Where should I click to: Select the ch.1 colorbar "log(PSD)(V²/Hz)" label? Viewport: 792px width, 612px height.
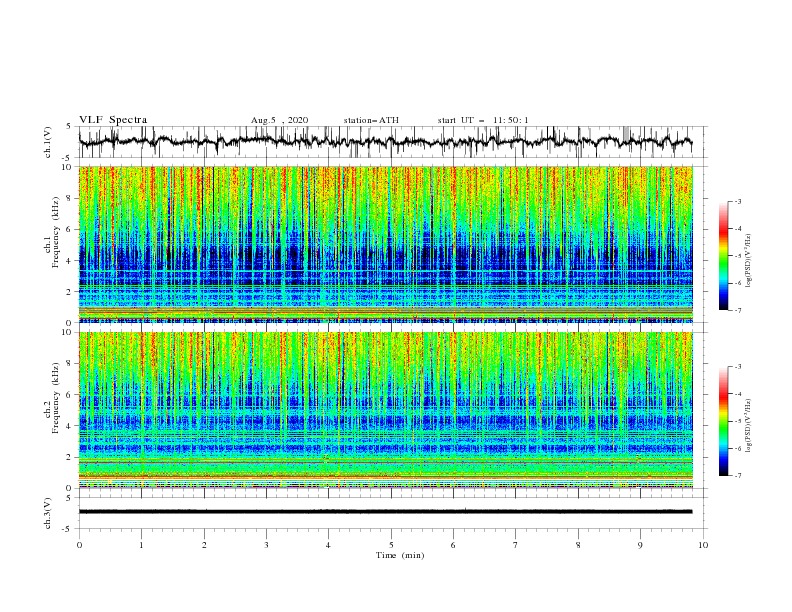(x=749, y=261)
